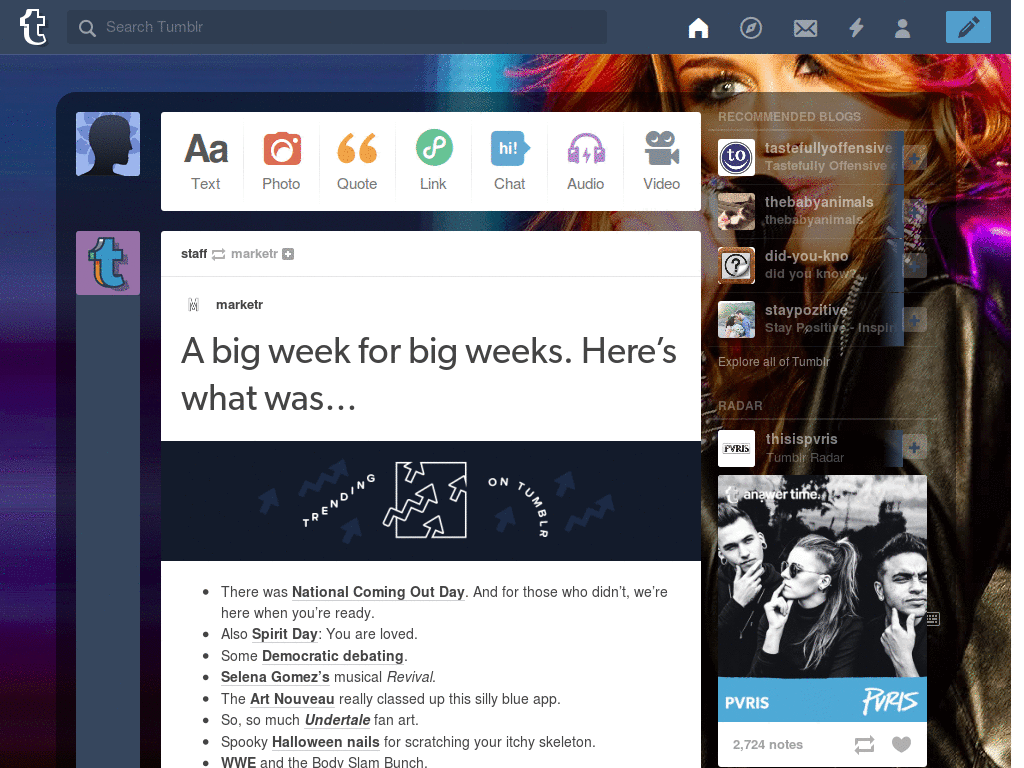Viewport: 1024px width, 768px height.
Task: Click the keyboard shortcut icon by radar
Action: click(x=933, y=618)
